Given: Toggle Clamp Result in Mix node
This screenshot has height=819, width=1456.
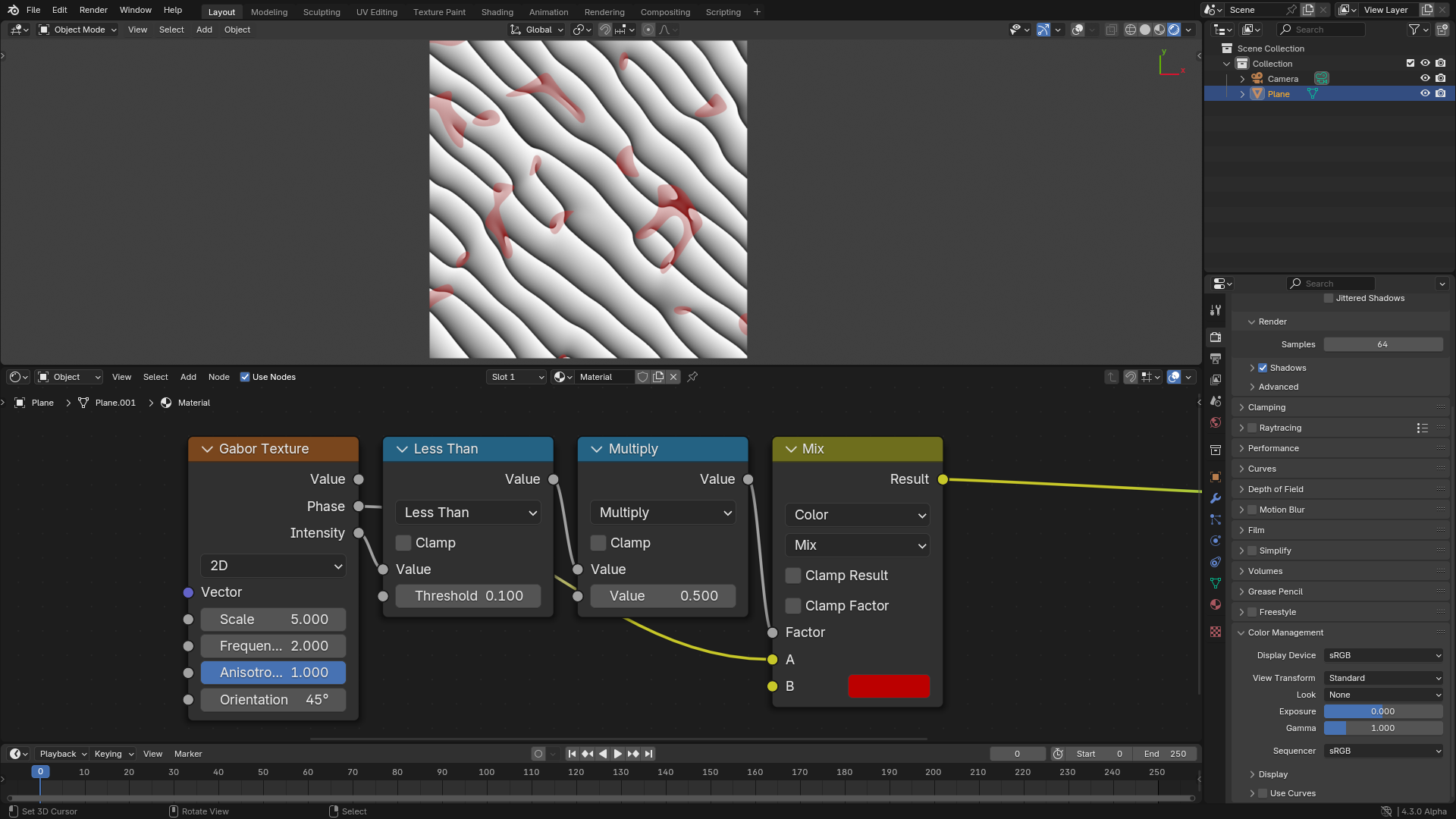Looking at the screenshot, I should click(794, 575).
